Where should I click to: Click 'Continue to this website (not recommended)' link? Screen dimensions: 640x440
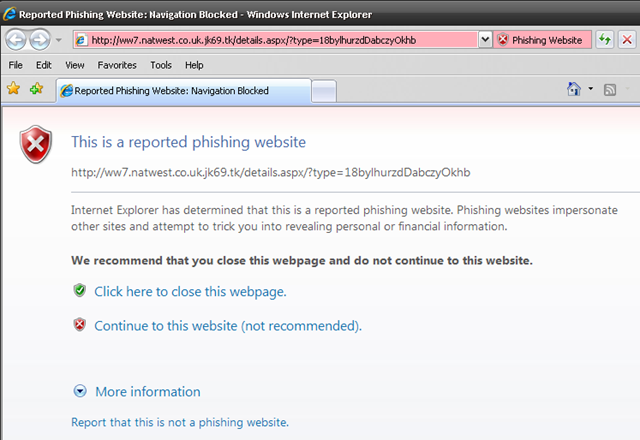point(228,326)
